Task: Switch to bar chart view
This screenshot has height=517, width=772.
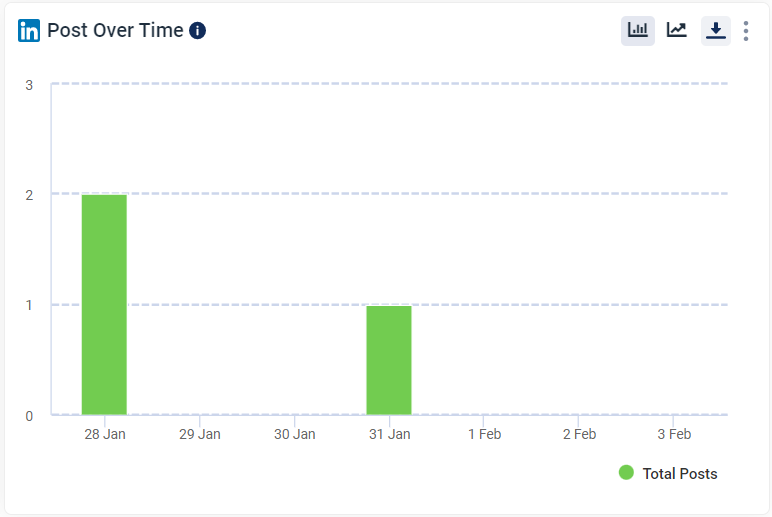Action: click(x=637, y=30)
